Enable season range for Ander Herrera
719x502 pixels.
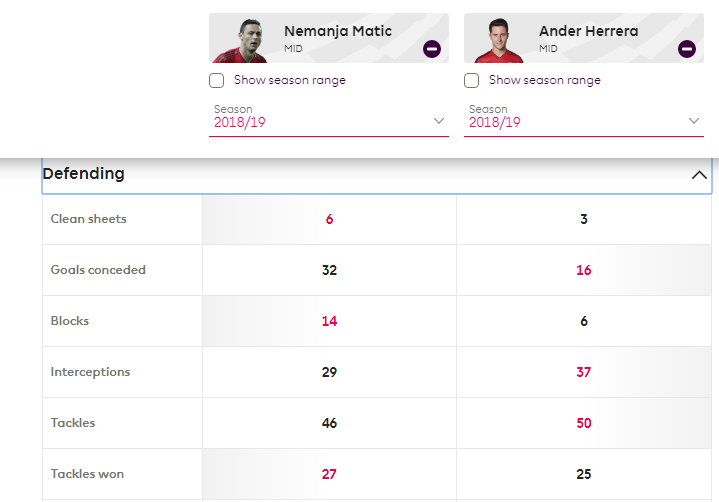[472, 80]
